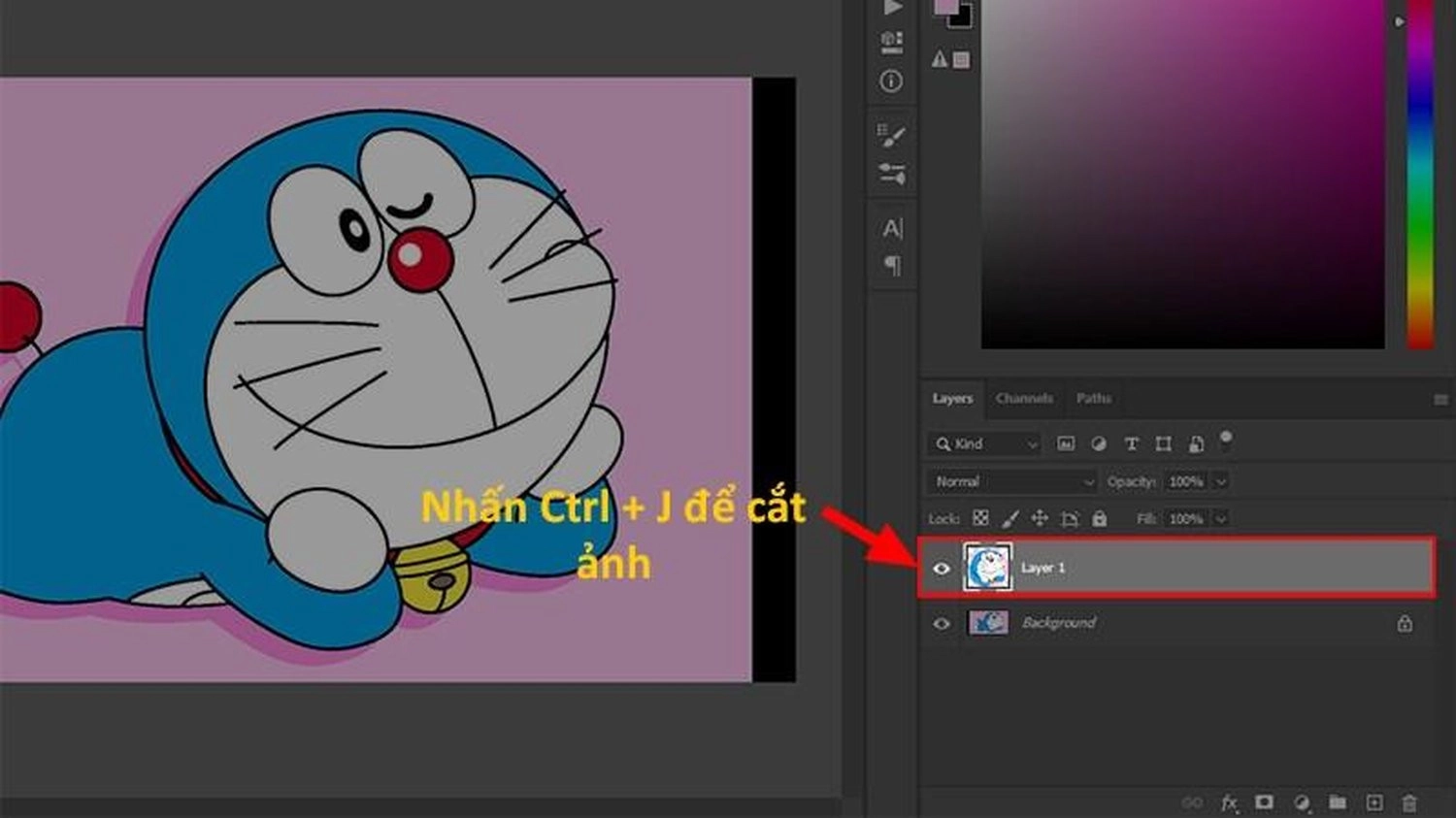Turn layer filtering switch on or off
Image resolution: width=1456 pixels, height=818 pixels.
tap(1226, 441)
